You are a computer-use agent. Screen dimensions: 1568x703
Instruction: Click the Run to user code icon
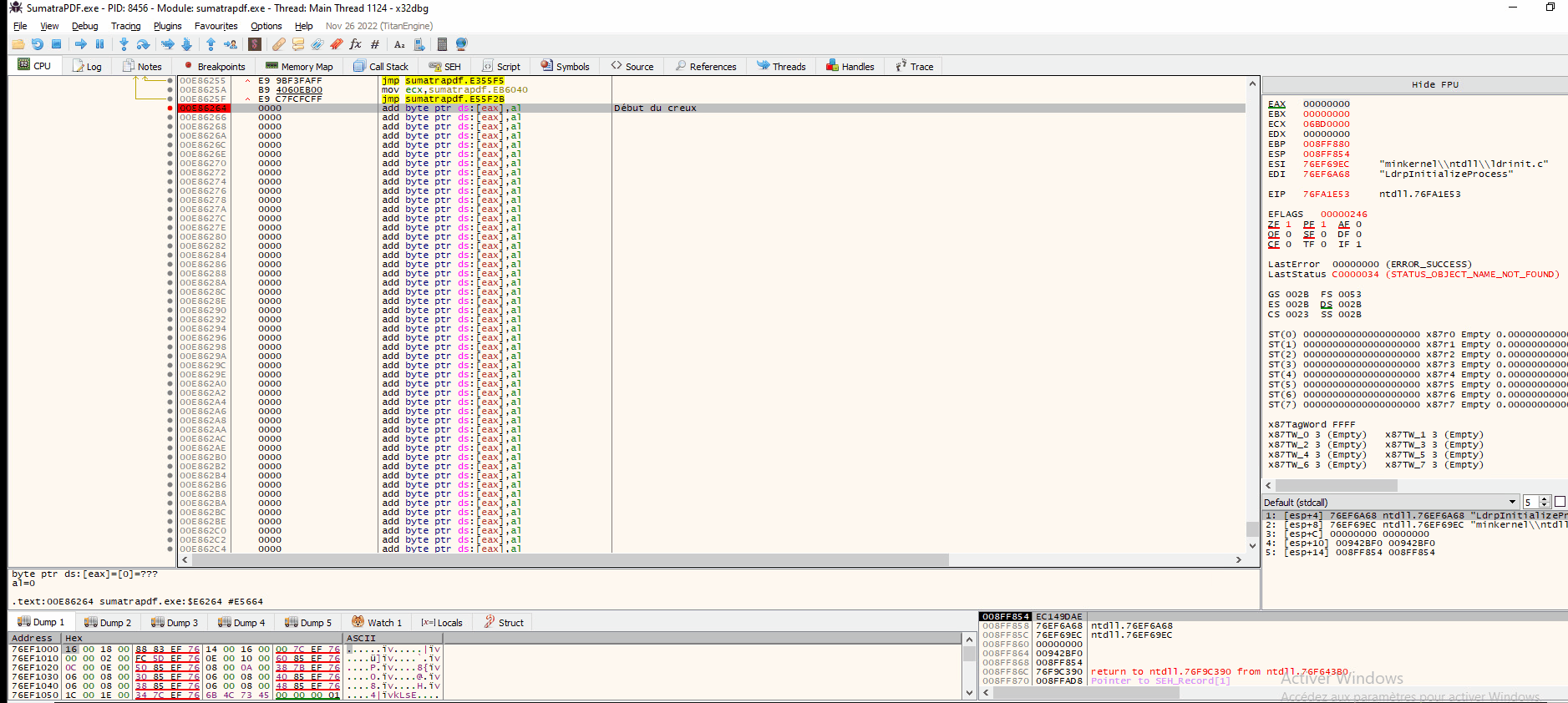(x=231, y=44)
